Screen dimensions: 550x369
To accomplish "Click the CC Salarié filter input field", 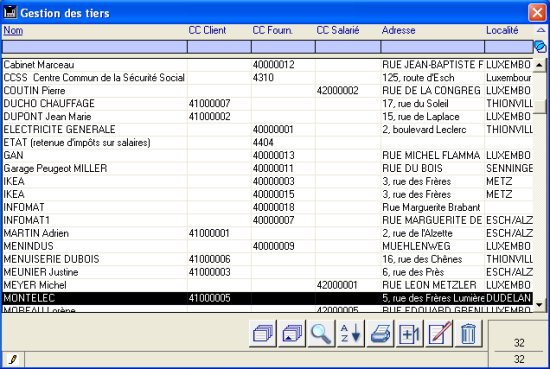I will [x=348, y=47].
